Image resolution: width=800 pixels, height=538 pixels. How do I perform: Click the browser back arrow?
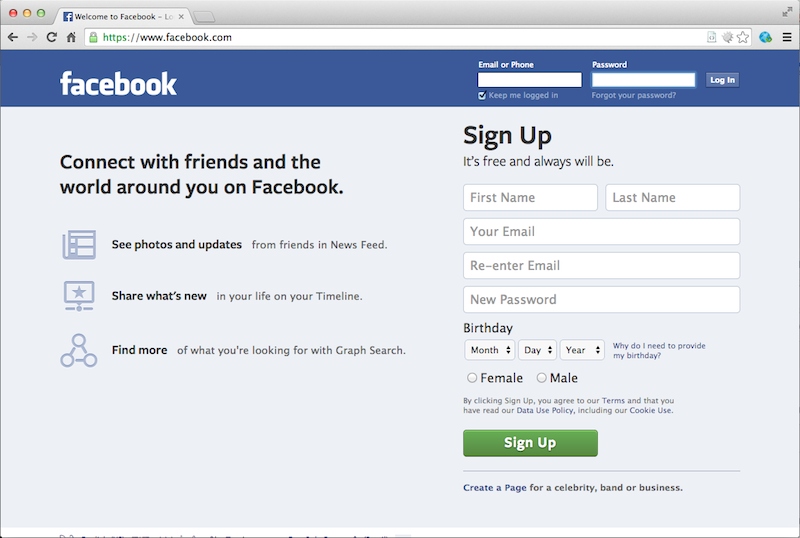click(13, 37)
